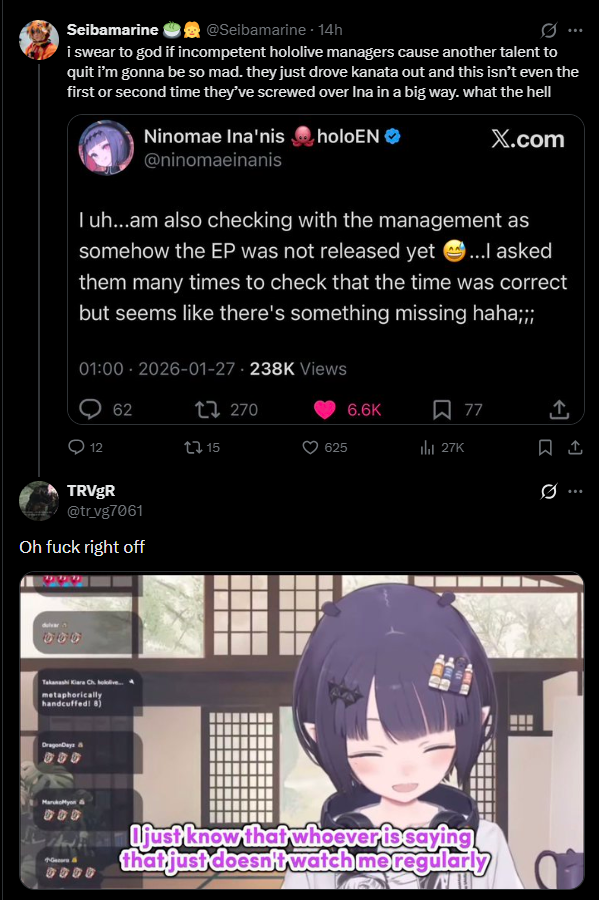The height and width of the screenshot is (900, 599).
Task: Open Ninomae Ina'nis avatar in quoted image
Action: pos(106,148)
